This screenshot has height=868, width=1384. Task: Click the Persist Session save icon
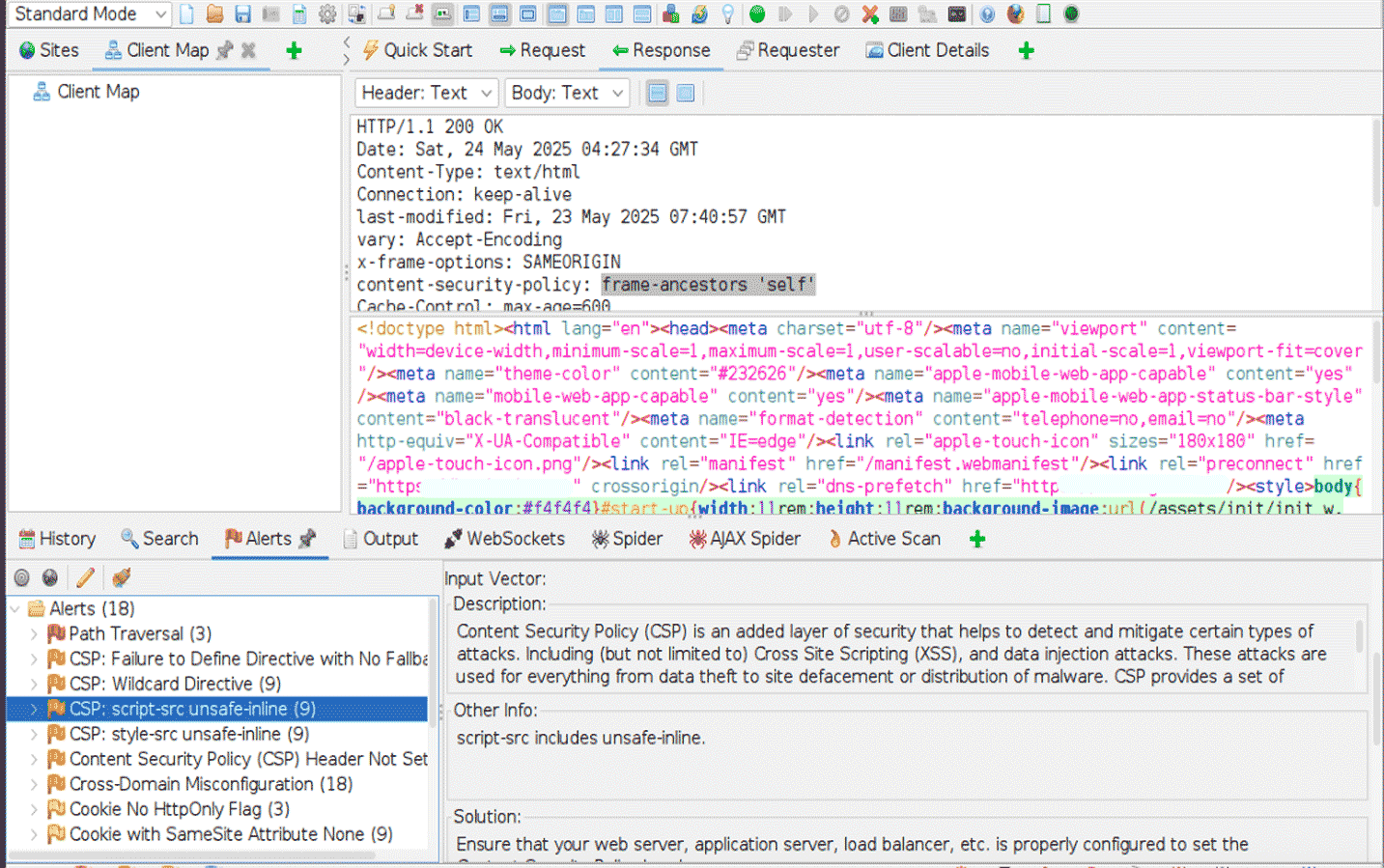pyautogui.click(x=243, y=14)
